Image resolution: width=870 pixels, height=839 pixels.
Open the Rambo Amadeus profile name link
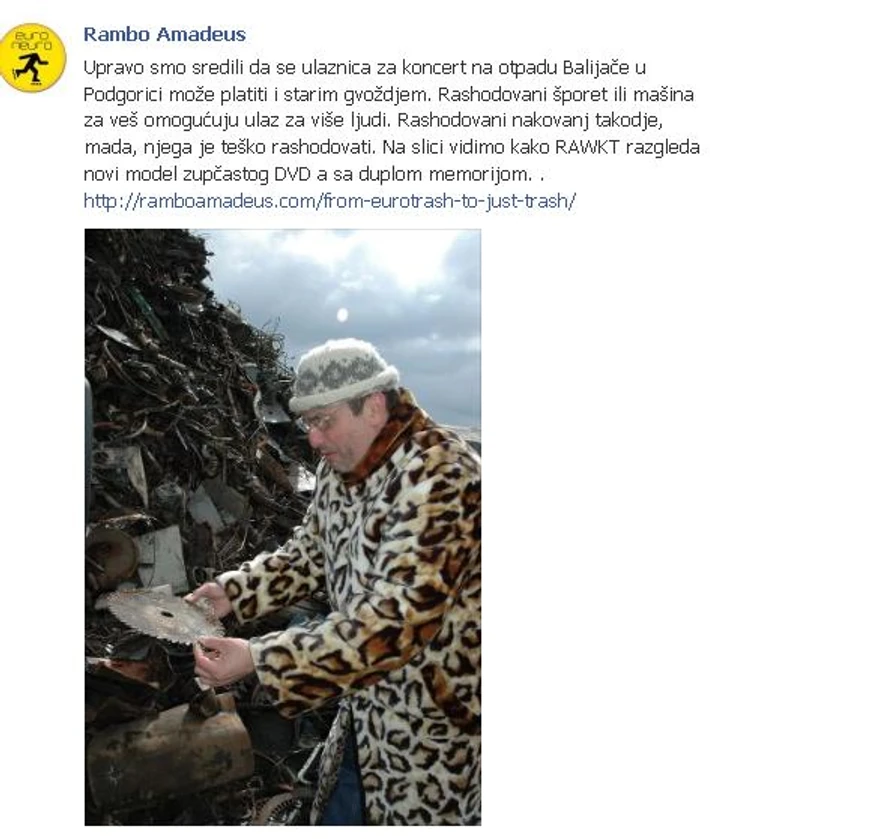[x=164, y=34]
